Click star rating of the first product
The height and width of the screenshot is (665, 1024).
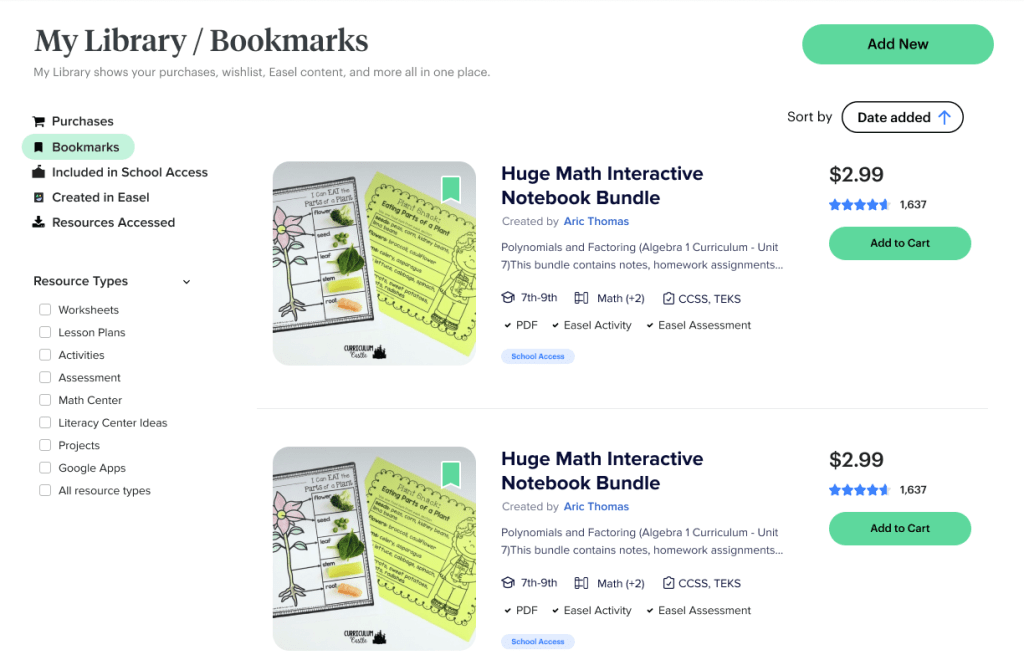859,205
